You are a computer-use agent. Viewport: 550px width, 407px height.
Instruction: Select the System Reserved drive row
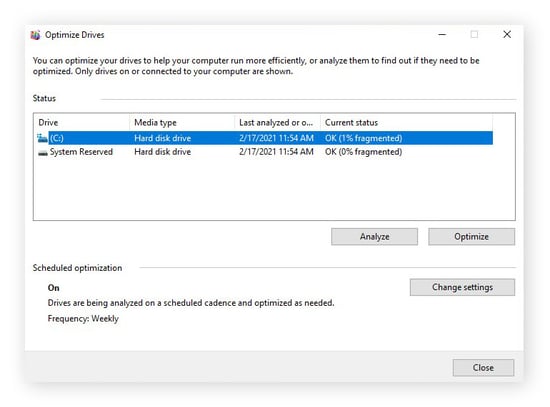[265, 152]
